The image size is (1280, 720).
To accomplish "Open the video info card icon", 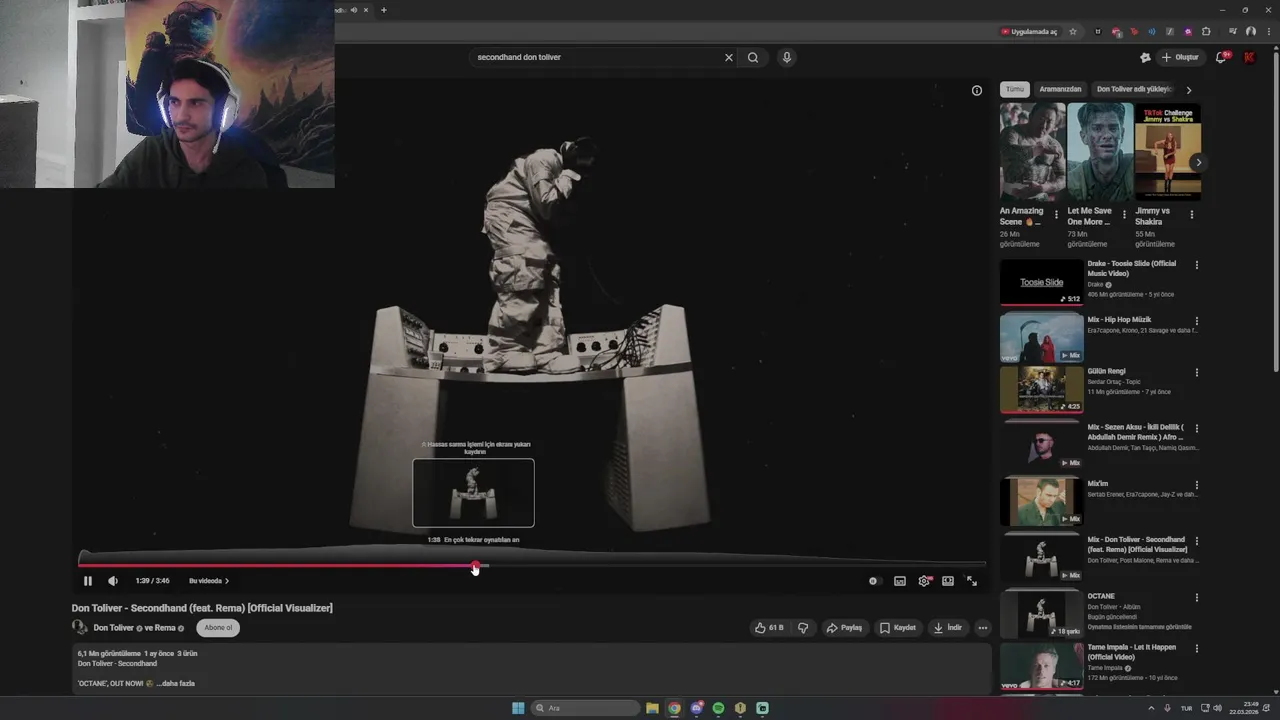I will [x=977, y=90].
